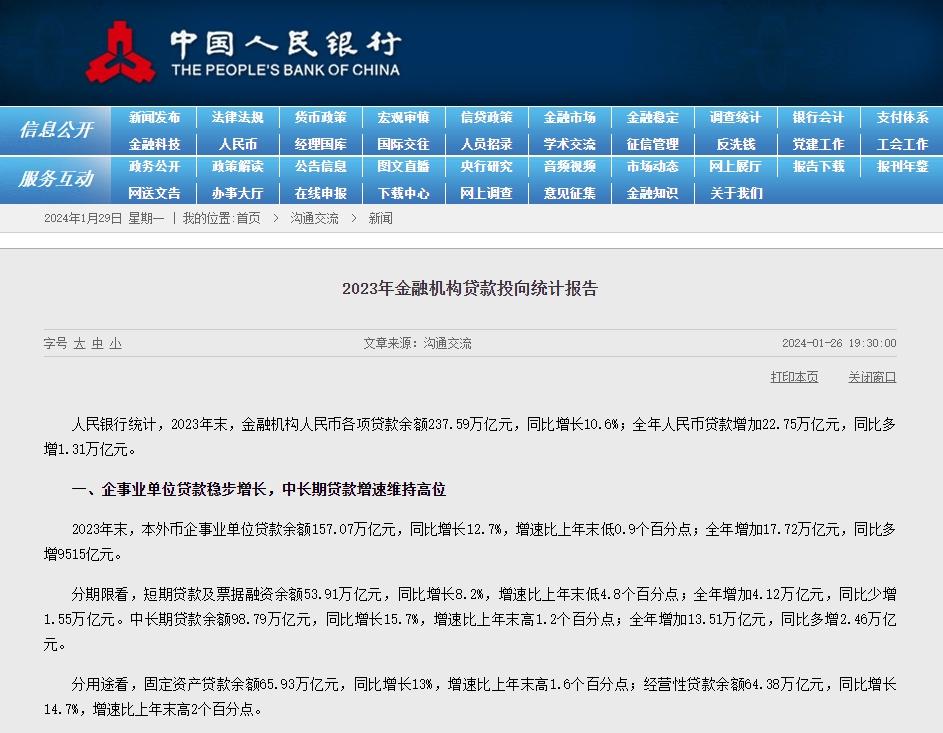The image size is (943, 733).
Task: Open the 政务公开 government disclosure section
Action: [x=155, y=167]
